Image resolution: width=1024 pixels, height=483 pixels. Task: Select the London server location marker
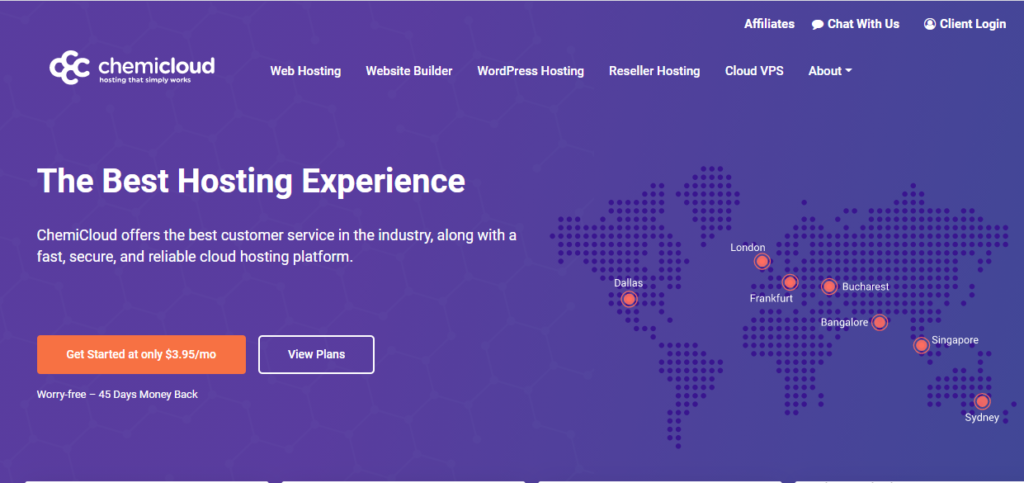761,262
